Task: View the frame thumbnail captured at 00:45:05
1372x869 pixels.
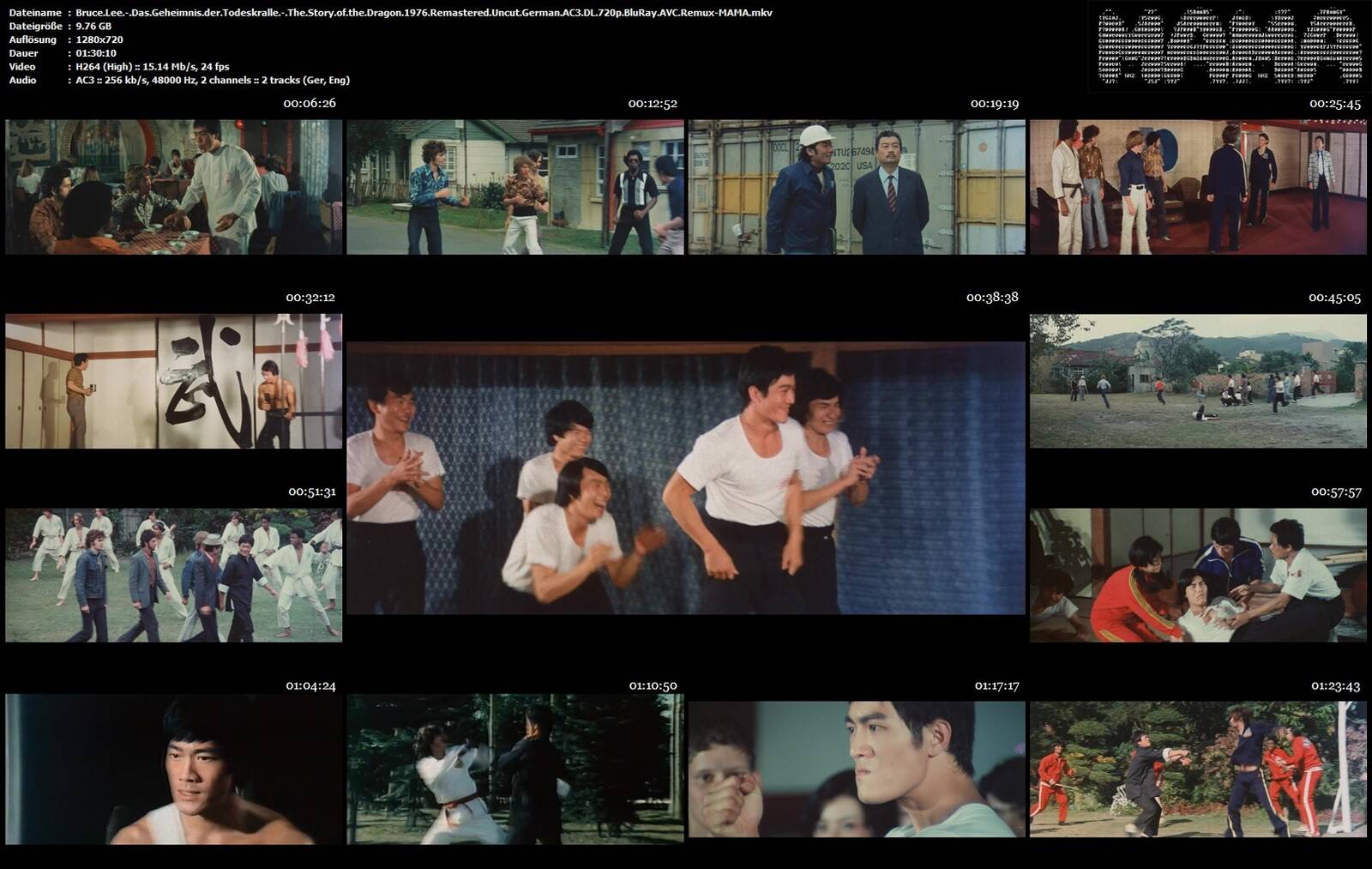Action: tap(1198, 381)
